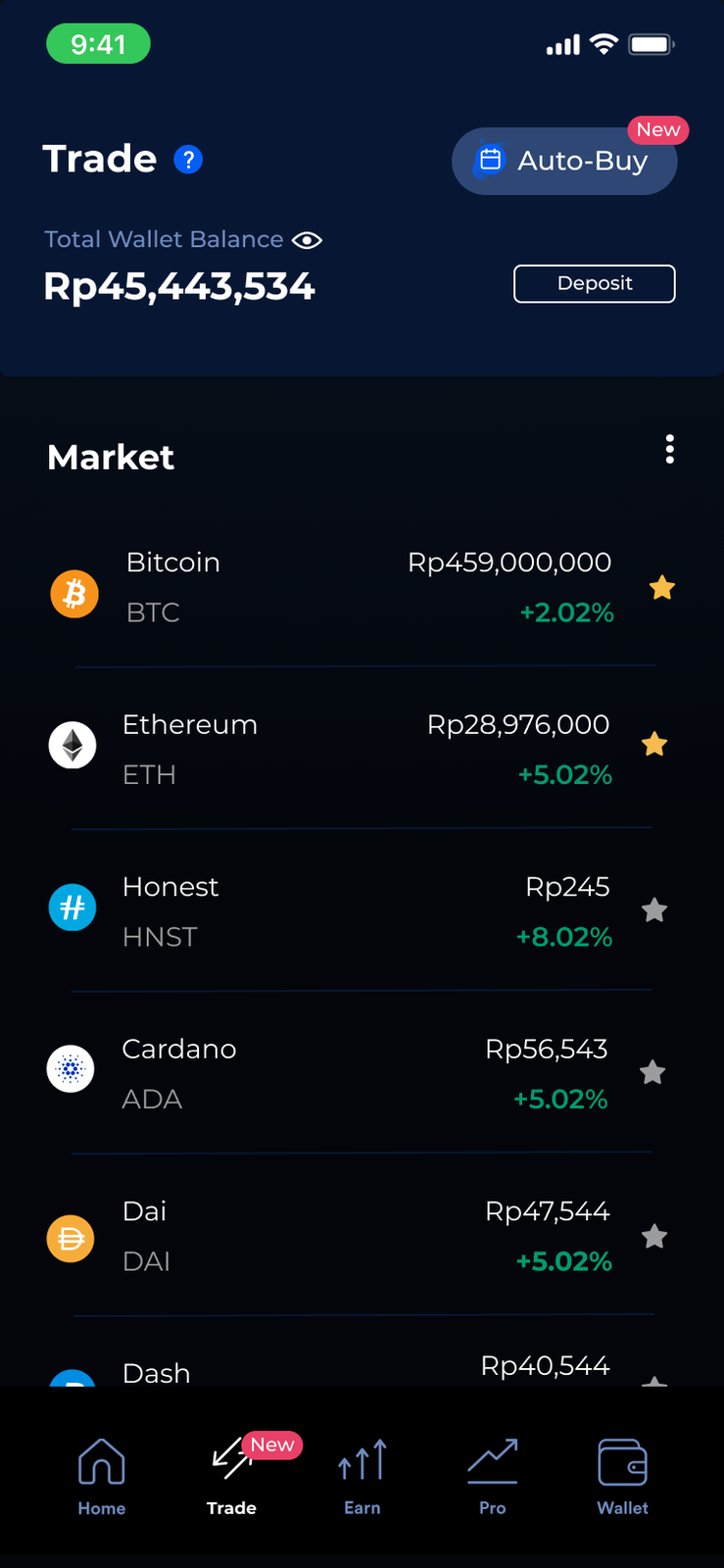Open the Bitcoin coin icon
The image size is (724, 1568).
pos(74,594)
